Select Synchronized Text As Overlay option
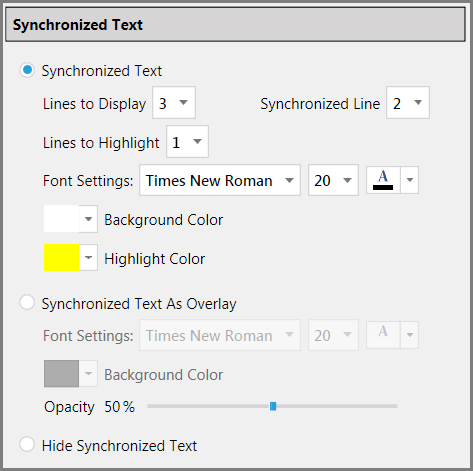 (27, 303)
